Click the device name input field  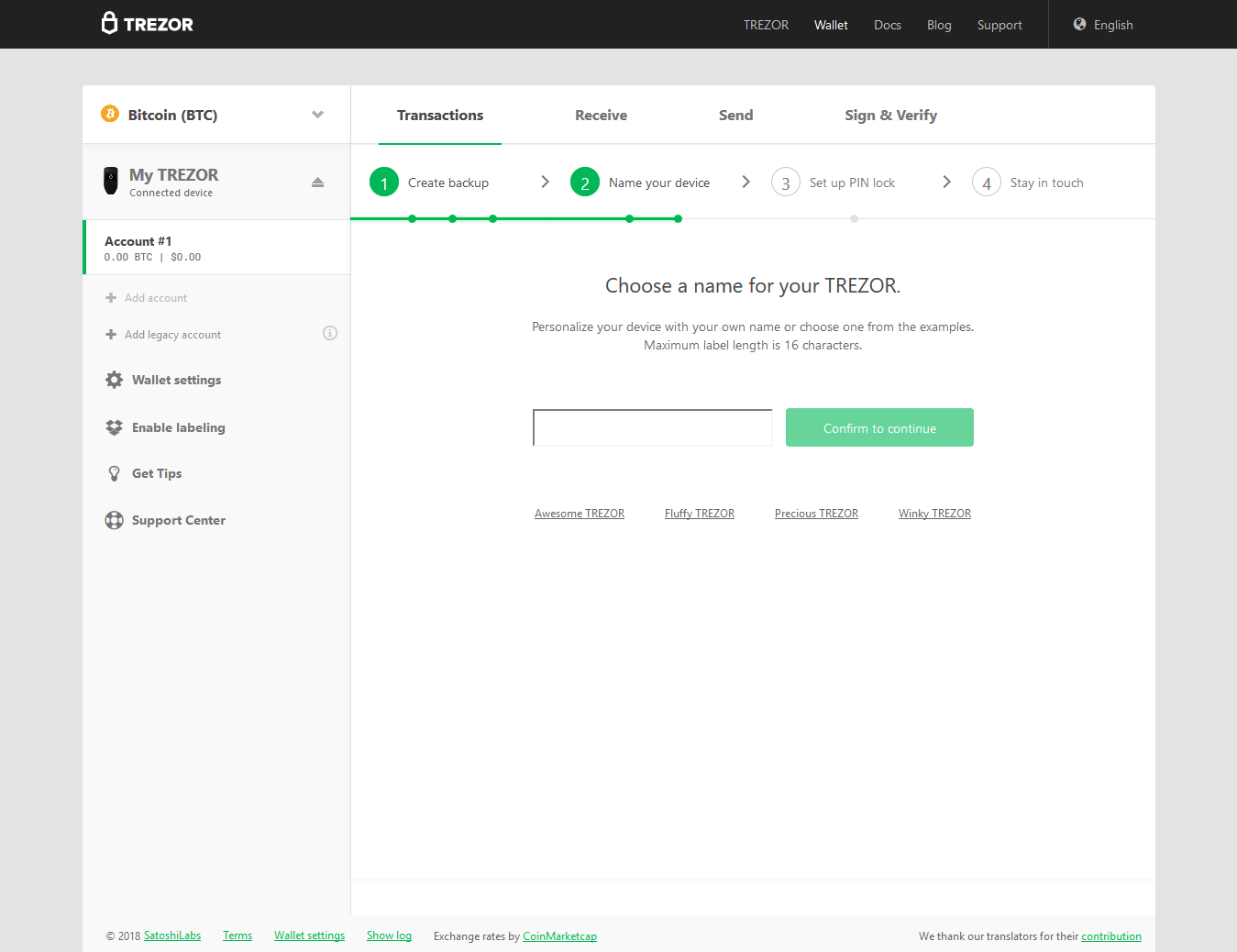tap(652, 427)
